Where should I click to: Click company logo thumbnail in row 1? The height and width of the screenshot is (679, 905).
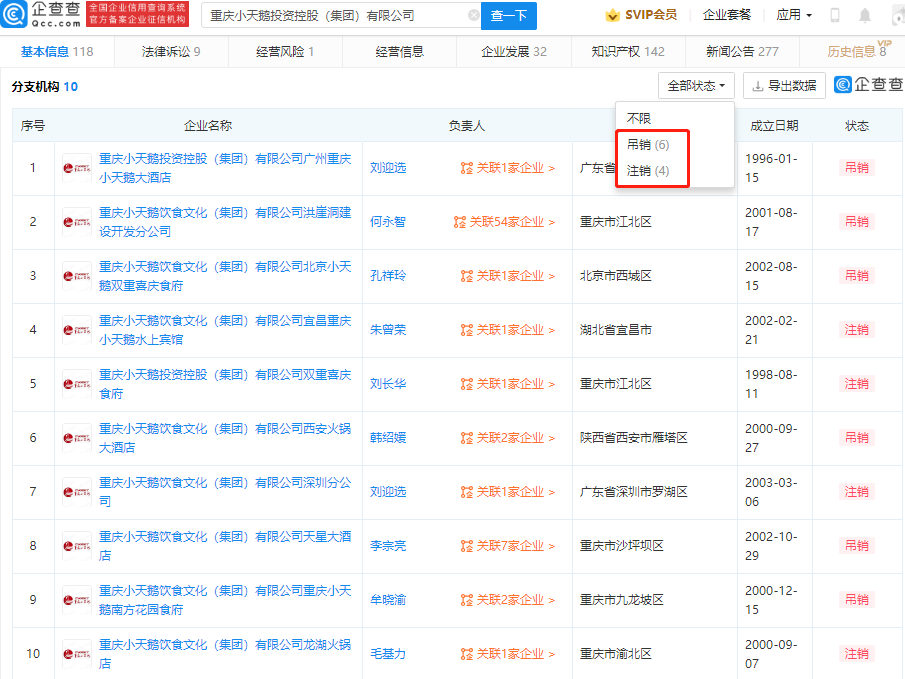tap(77, 168)
